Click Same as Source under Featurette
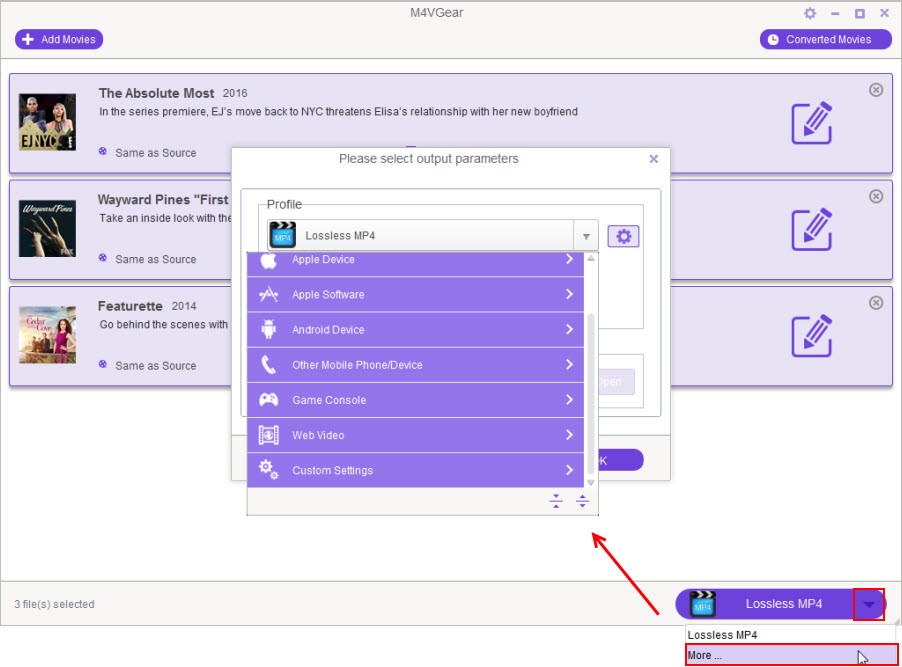 [x=155, y=366]
